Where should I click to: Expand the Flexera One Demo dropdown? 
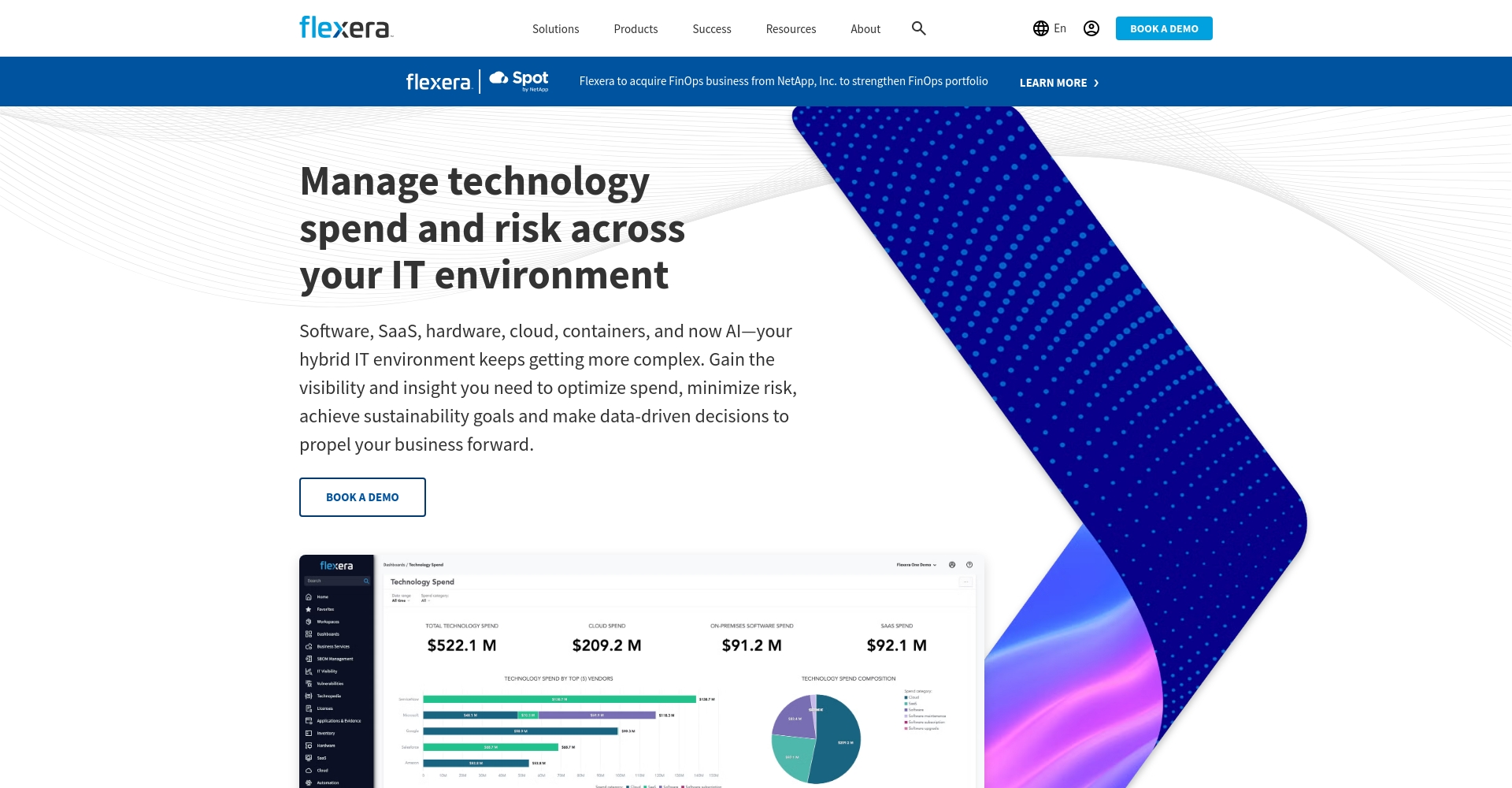[x=917, y=564]
